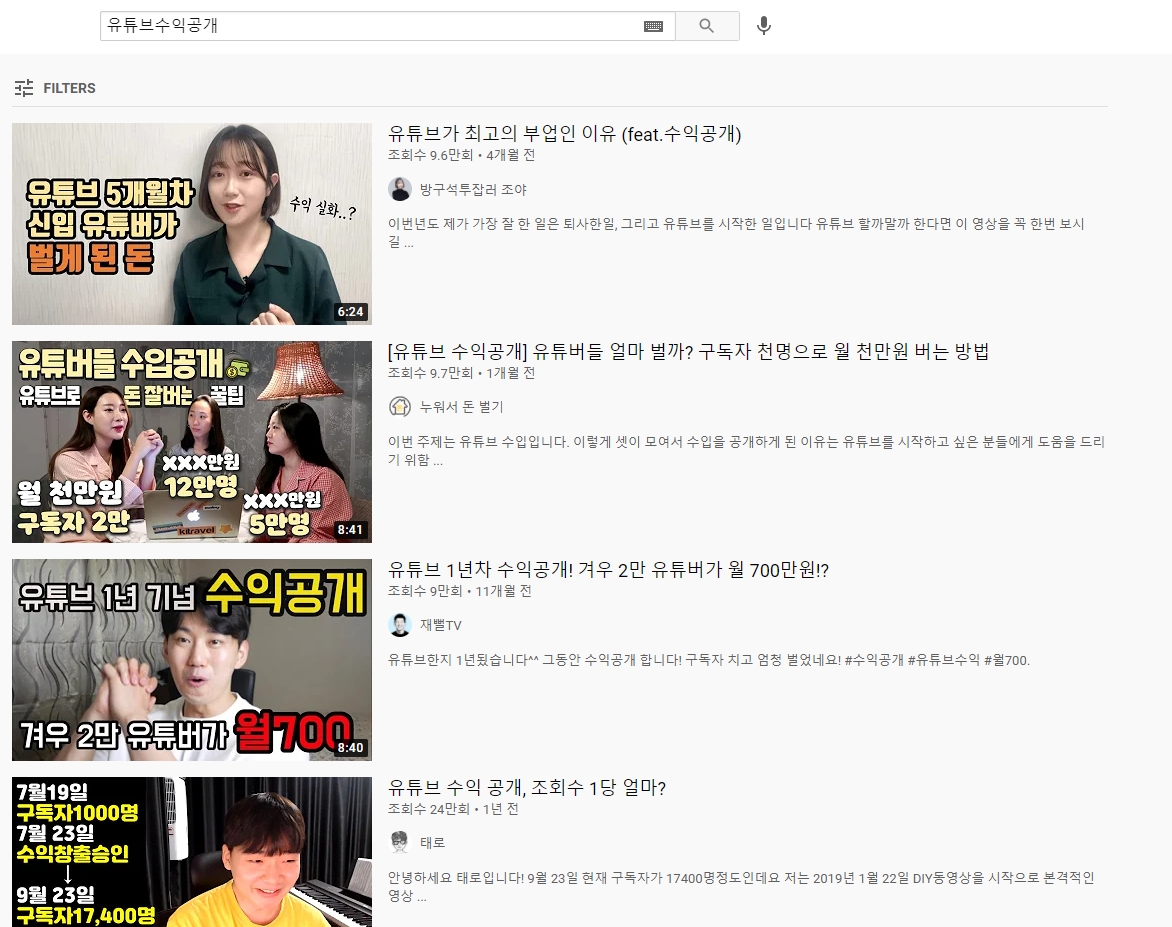Click 조회수 9.6만회 • 4개월 전 metadata
The image size is (1172, 927).
tap(461, 155)
